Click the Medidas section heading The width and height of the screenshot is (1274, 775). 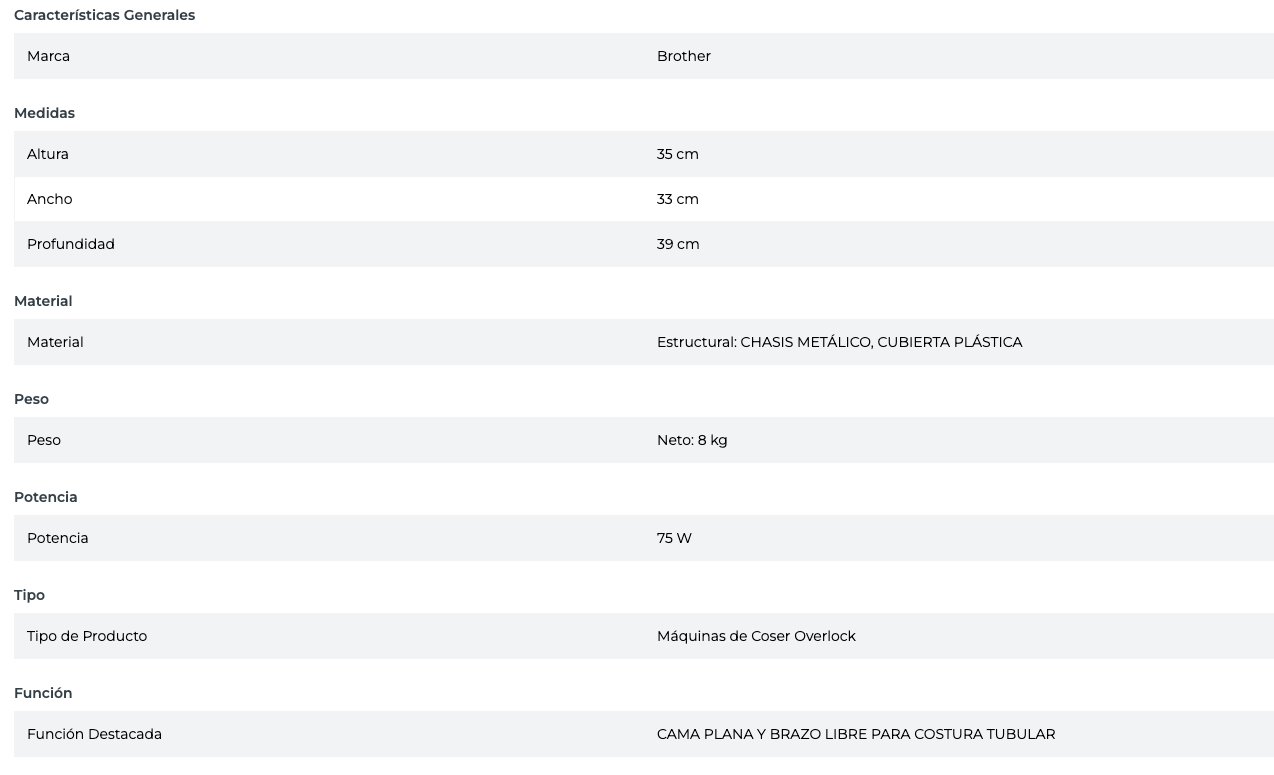44,113
